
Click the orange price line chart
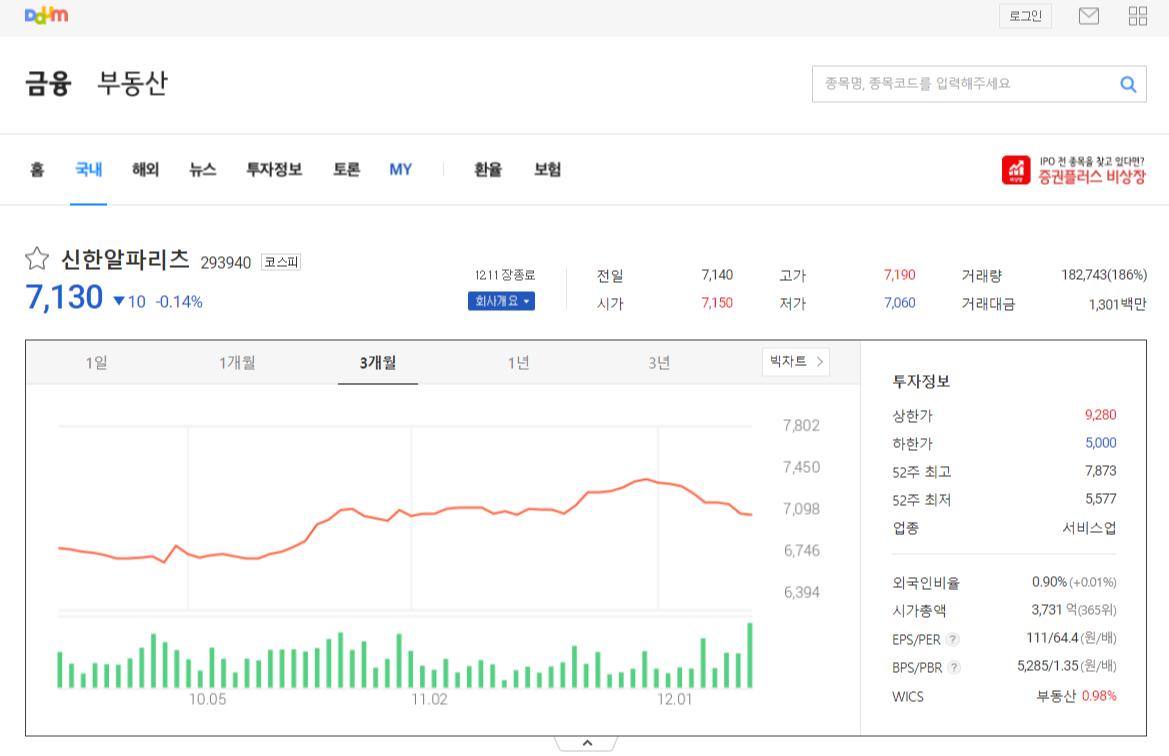[405, 520]
